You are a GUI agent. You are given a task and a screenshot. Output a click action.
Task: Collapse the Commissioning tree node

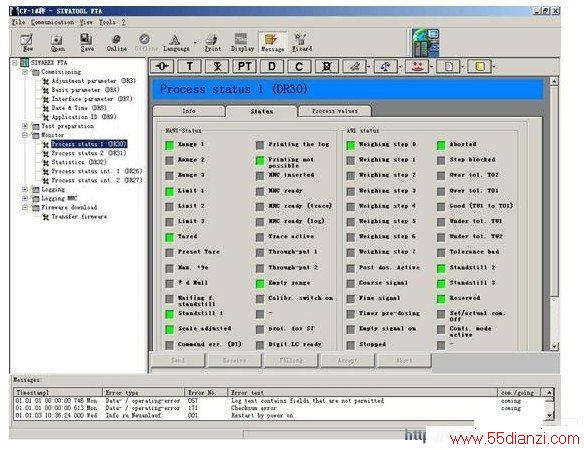25,72
